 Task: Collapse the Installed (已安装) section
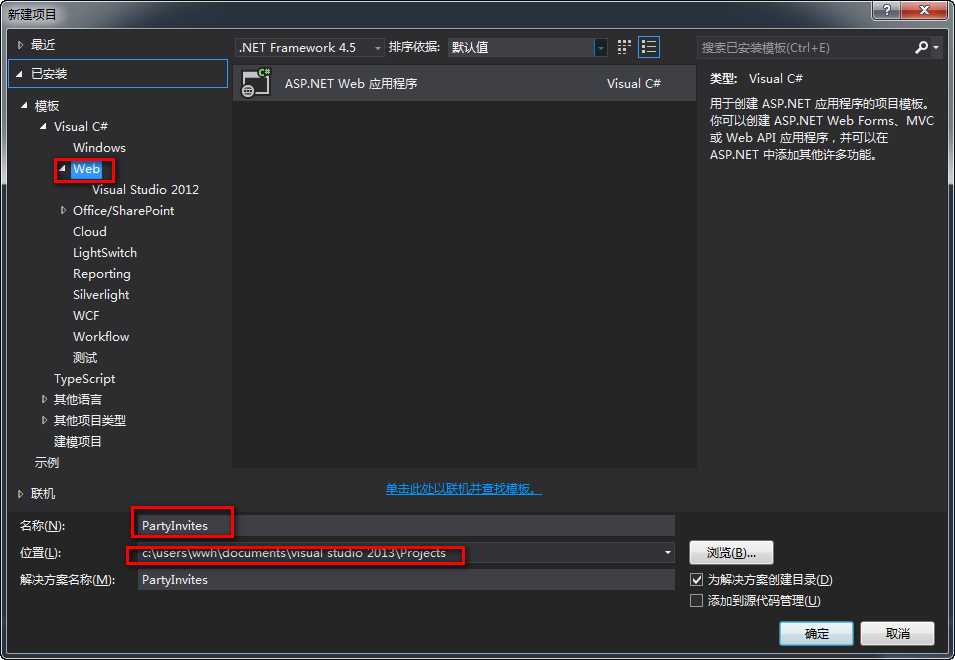click(19, 74)
